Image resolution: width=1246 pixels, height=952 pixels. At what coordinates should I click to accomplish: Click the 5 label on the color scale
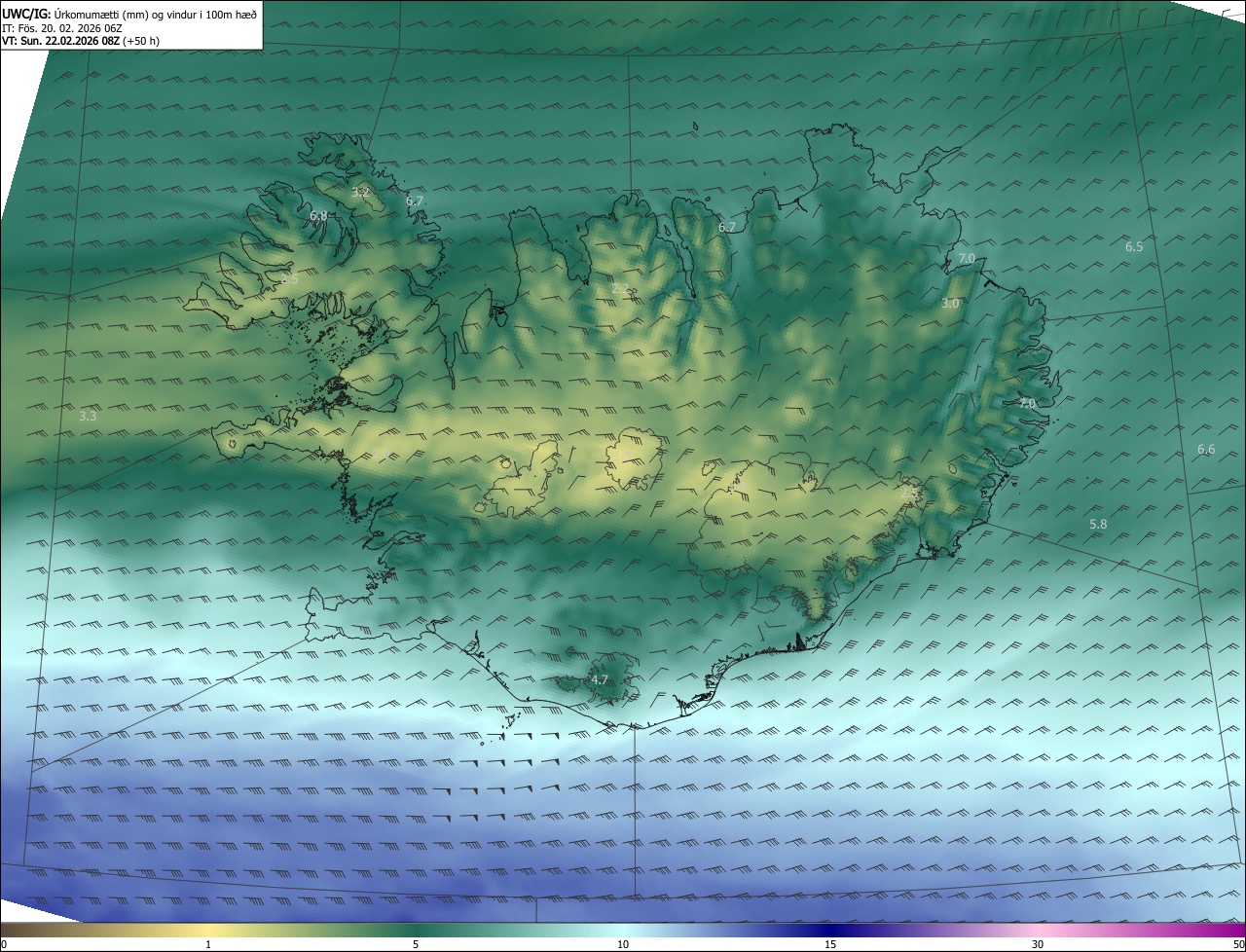pyautogui.click(x=416, y=944)
